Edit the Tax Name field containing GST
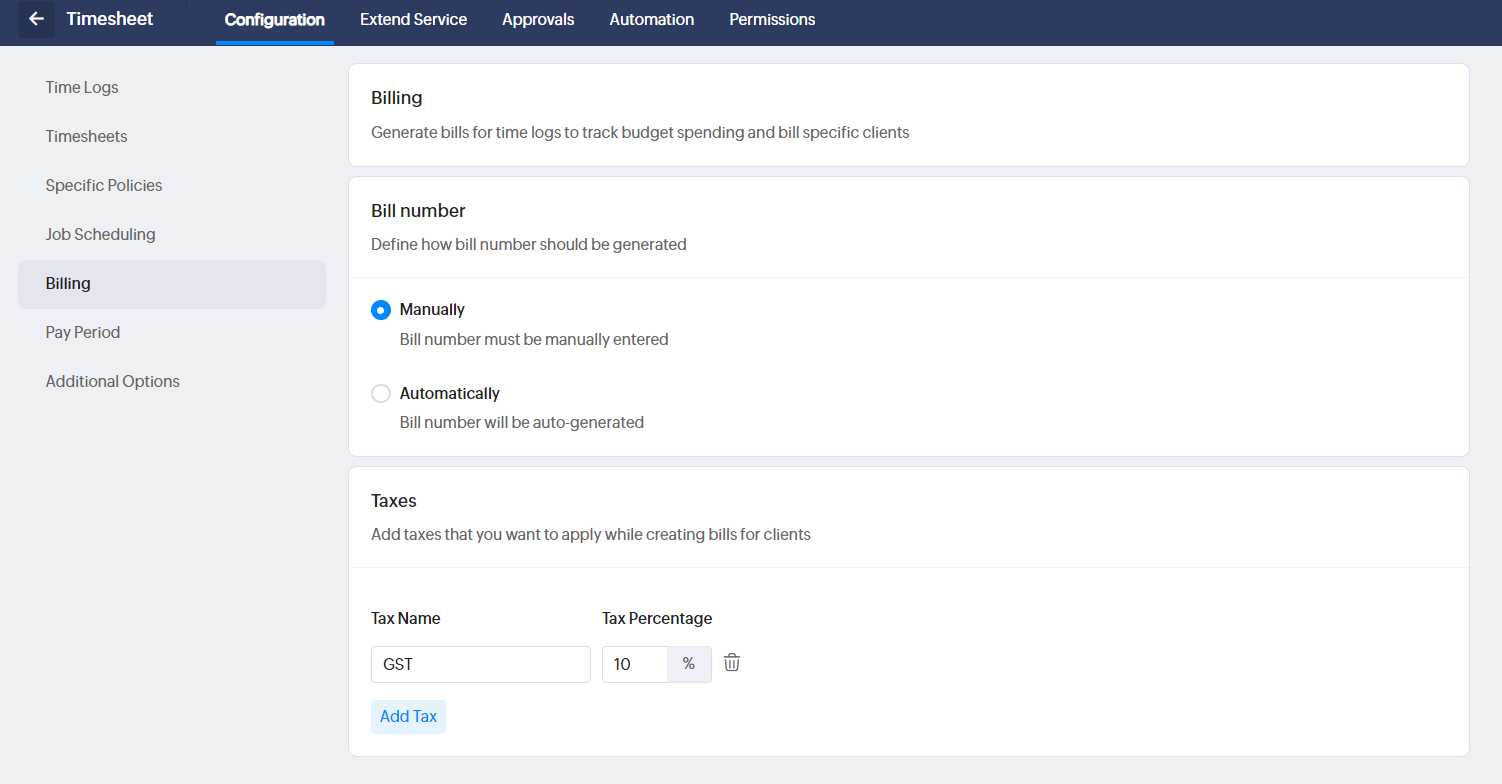The width and height of the screenshot is (1502, 784). (481, 664)
